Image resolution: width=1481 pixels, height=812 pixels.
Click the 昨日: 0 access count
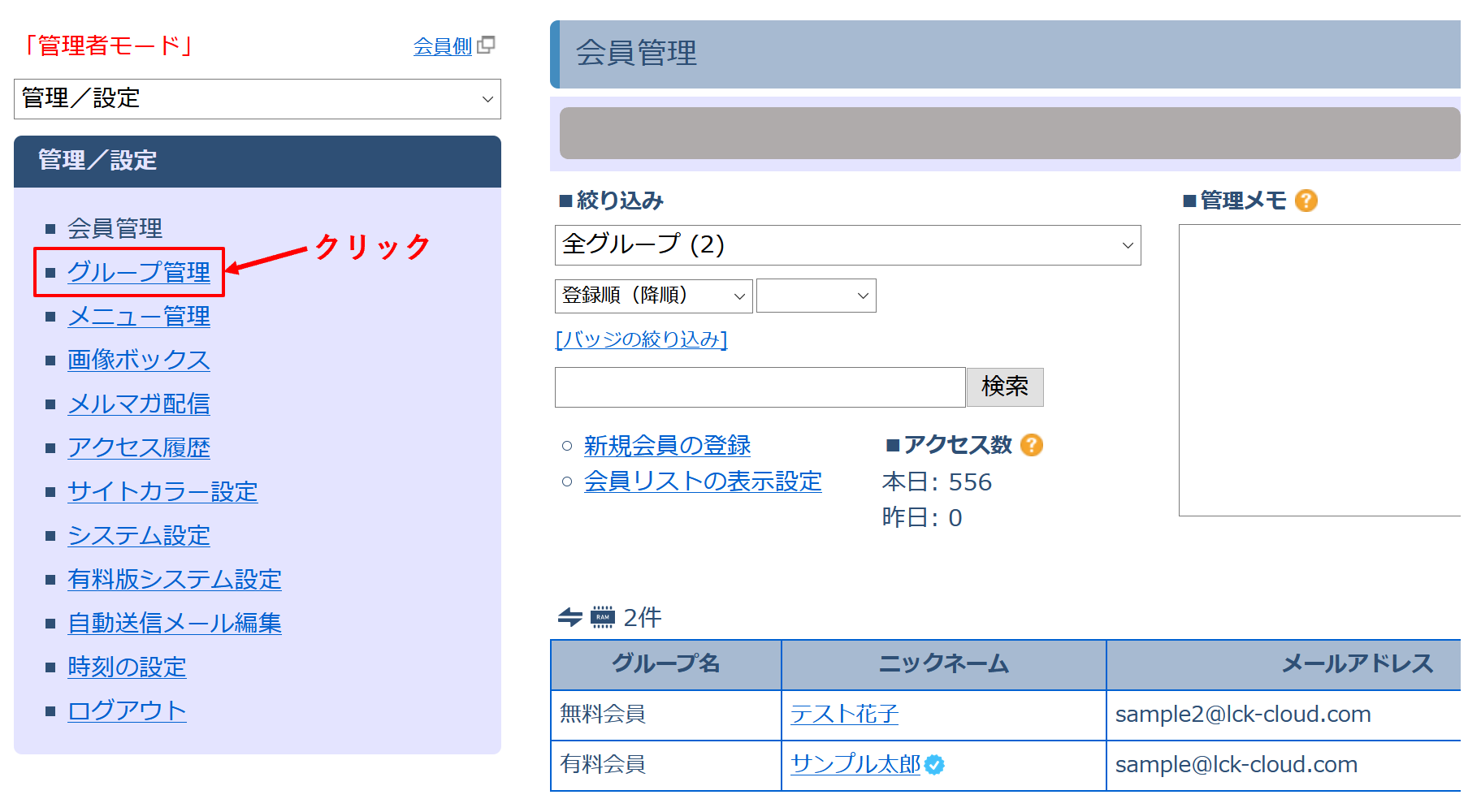point(922,518)
